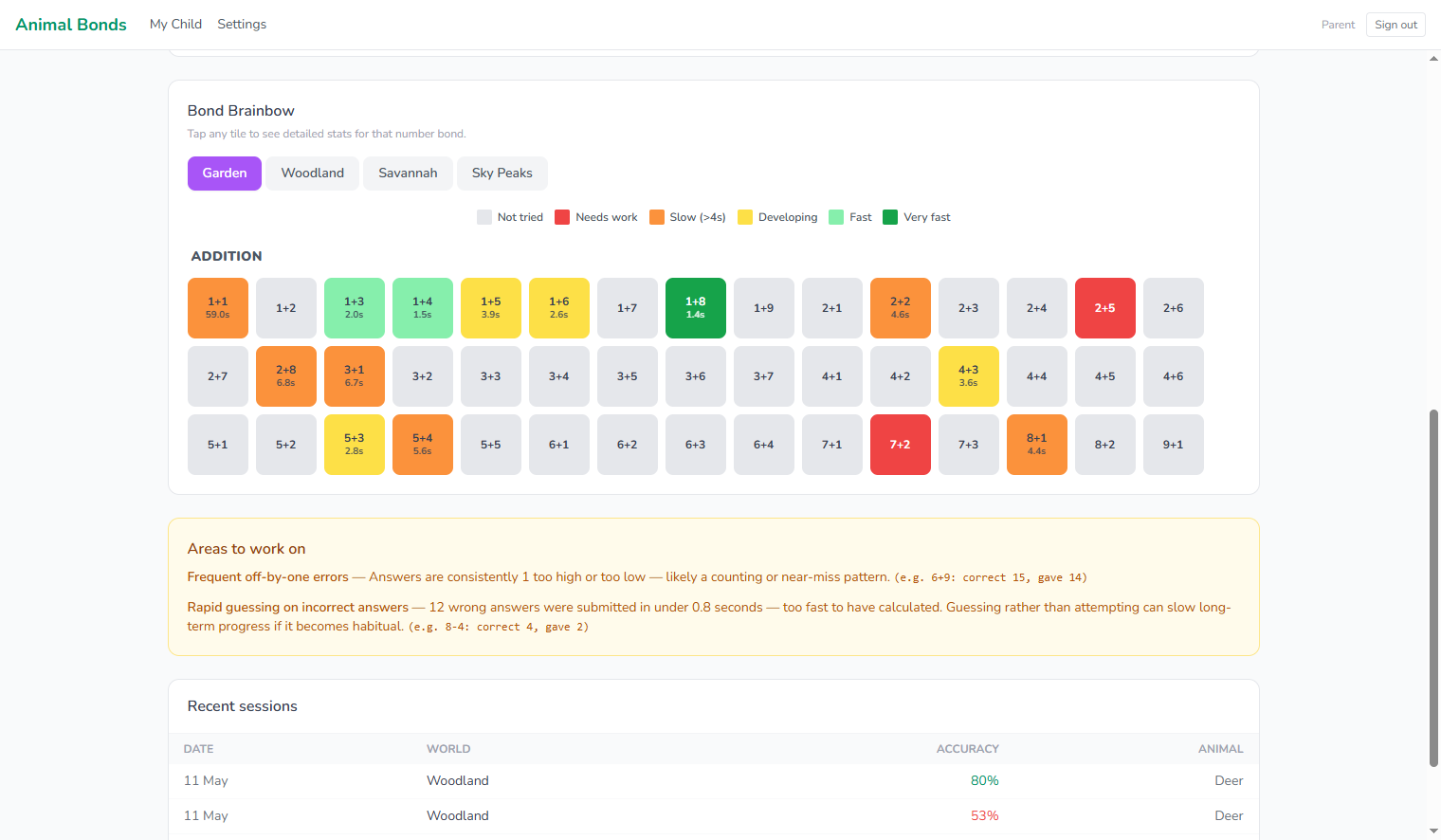
Task: Tap the 6+1 bond tile
Action: [559, 445]
